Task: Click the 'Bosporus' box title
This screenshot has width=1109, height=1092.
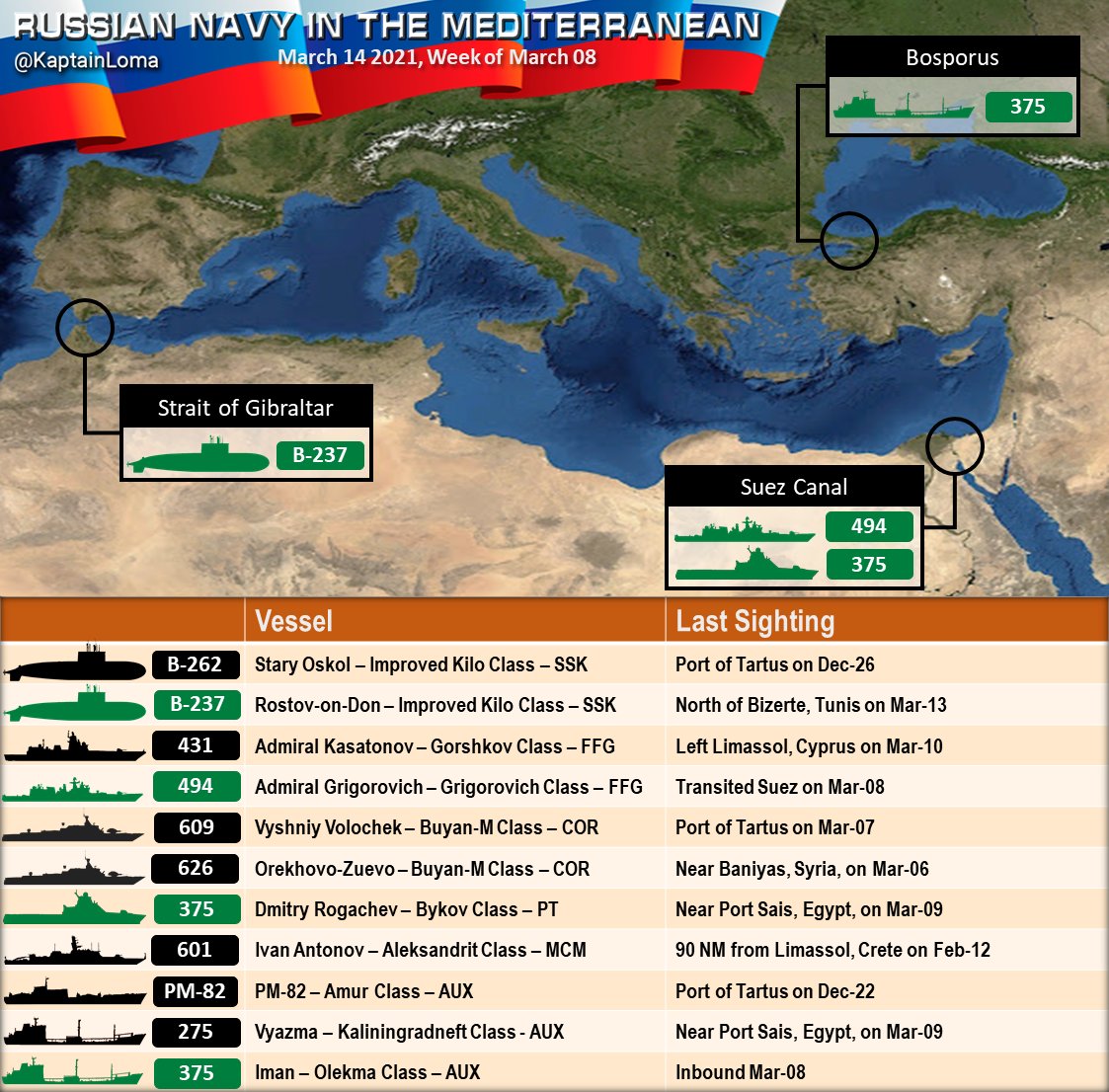Action: click(952, 57)
